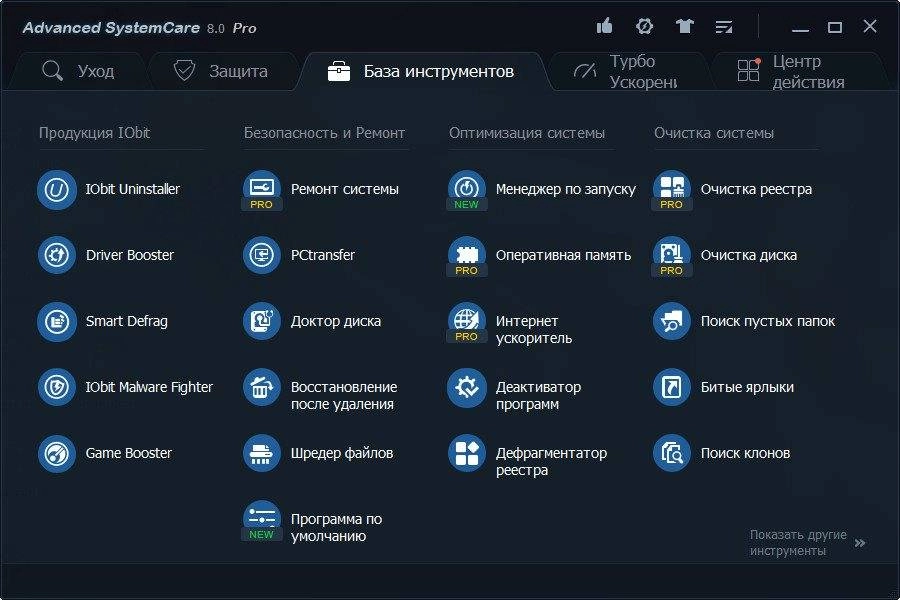Image resolution: width=900 pixels, height=600 pixels.
Task: Expand more tools with double-chevron arrow
Action: (860, 543)
